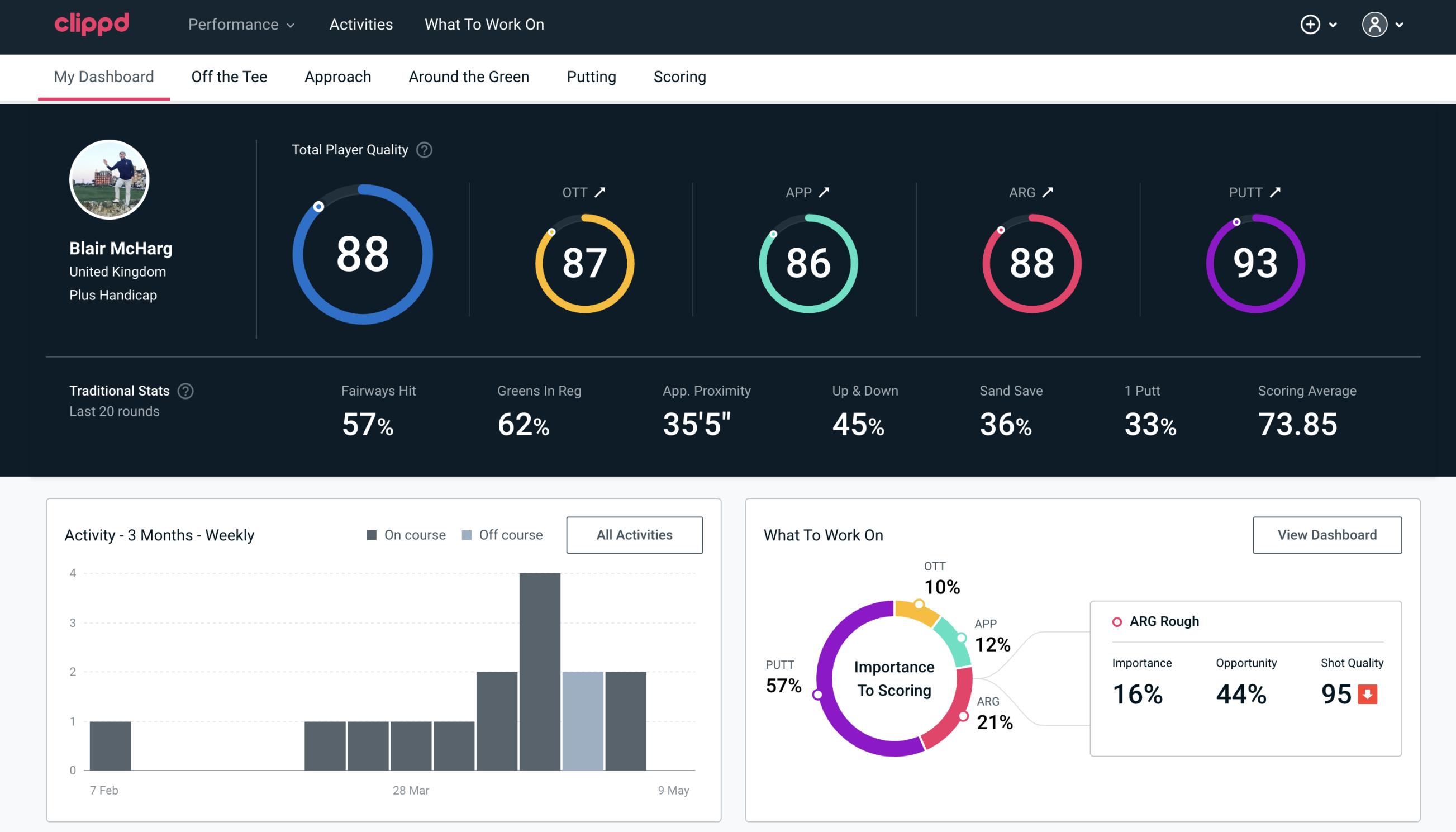Expand the user account menu dropdown
1456x832 pixels.
[1400, 25]
